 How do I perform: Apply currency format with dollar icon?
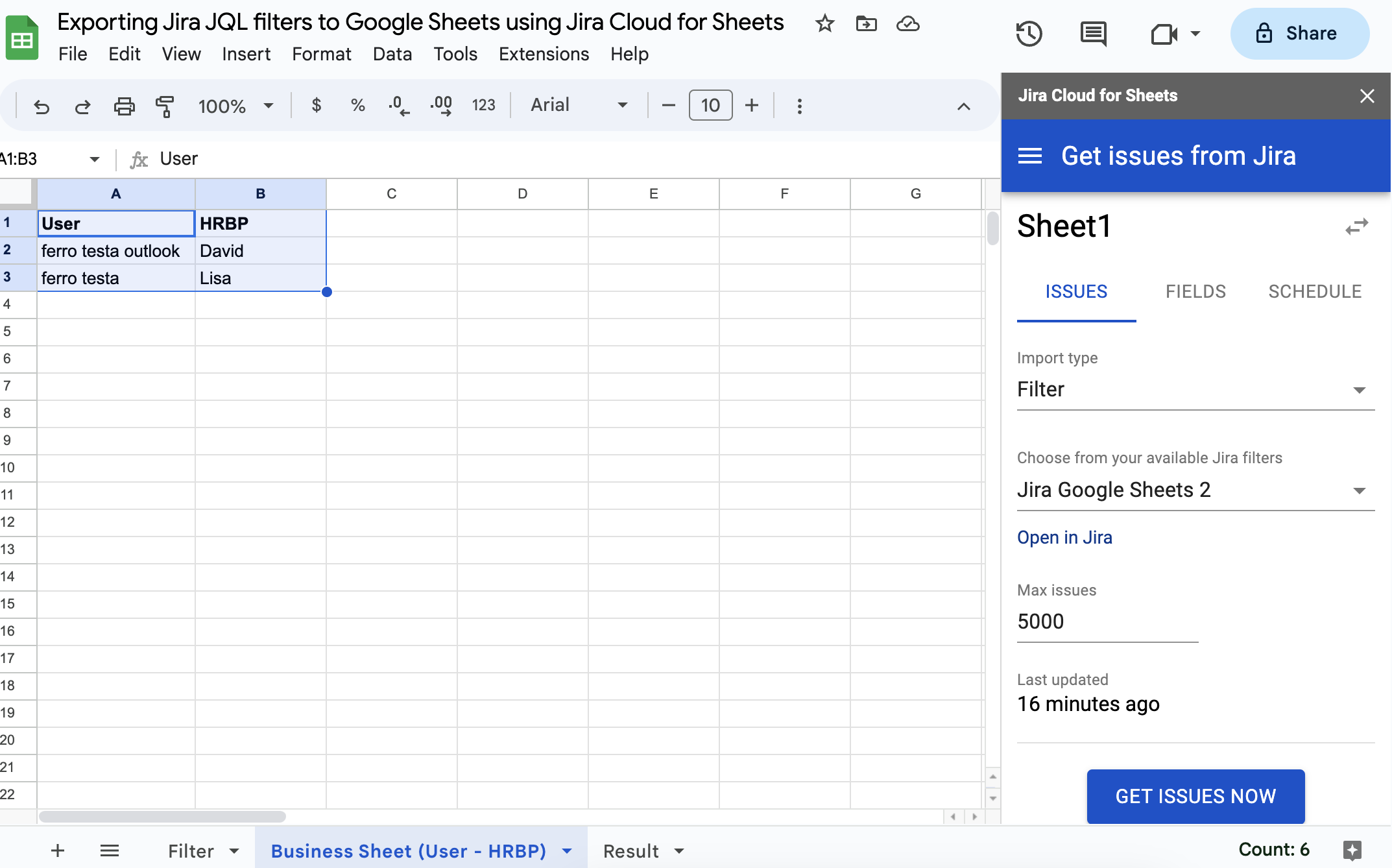click(317, 105)
